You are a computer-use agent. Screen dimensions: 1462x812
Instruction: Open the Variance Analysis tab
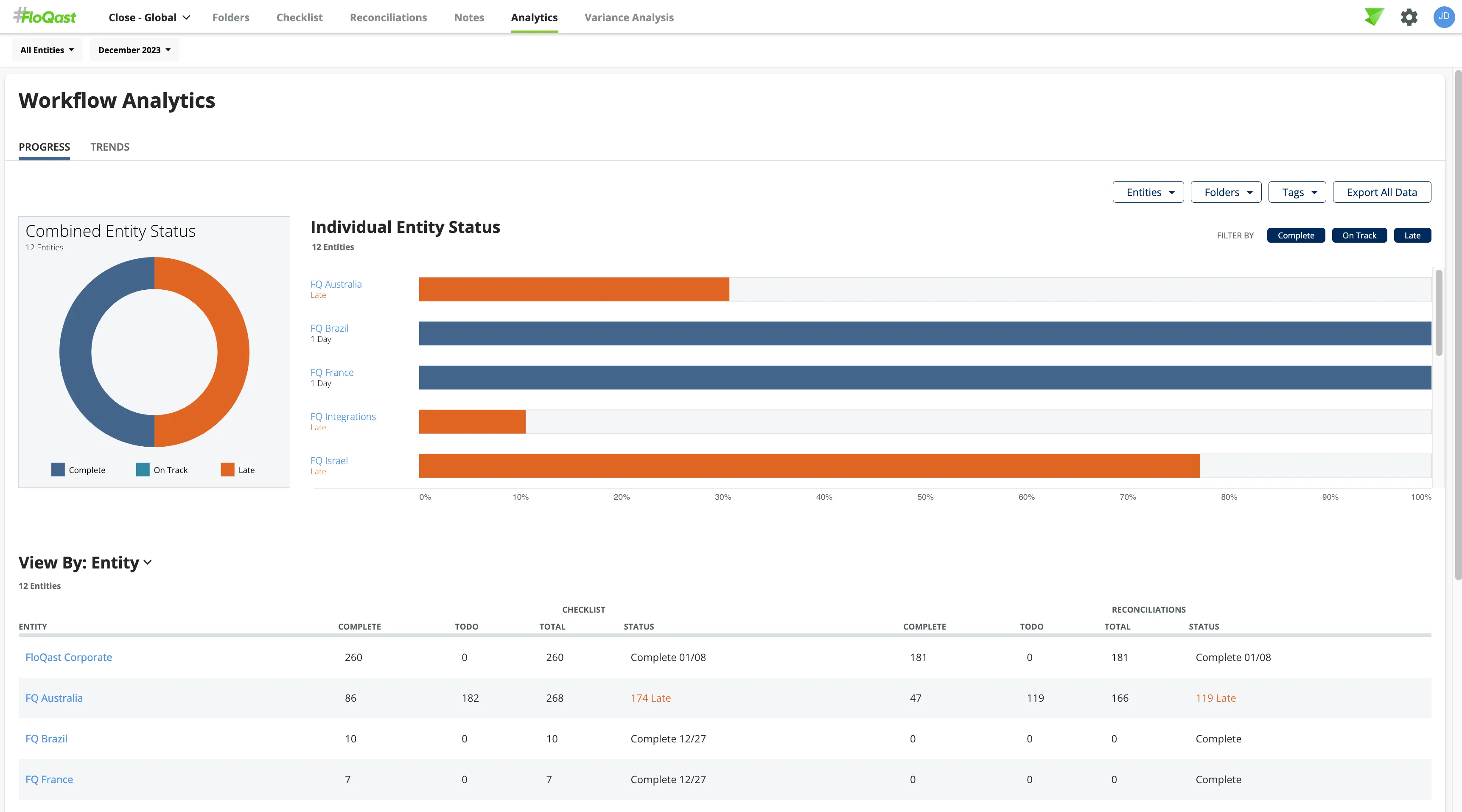629,17
